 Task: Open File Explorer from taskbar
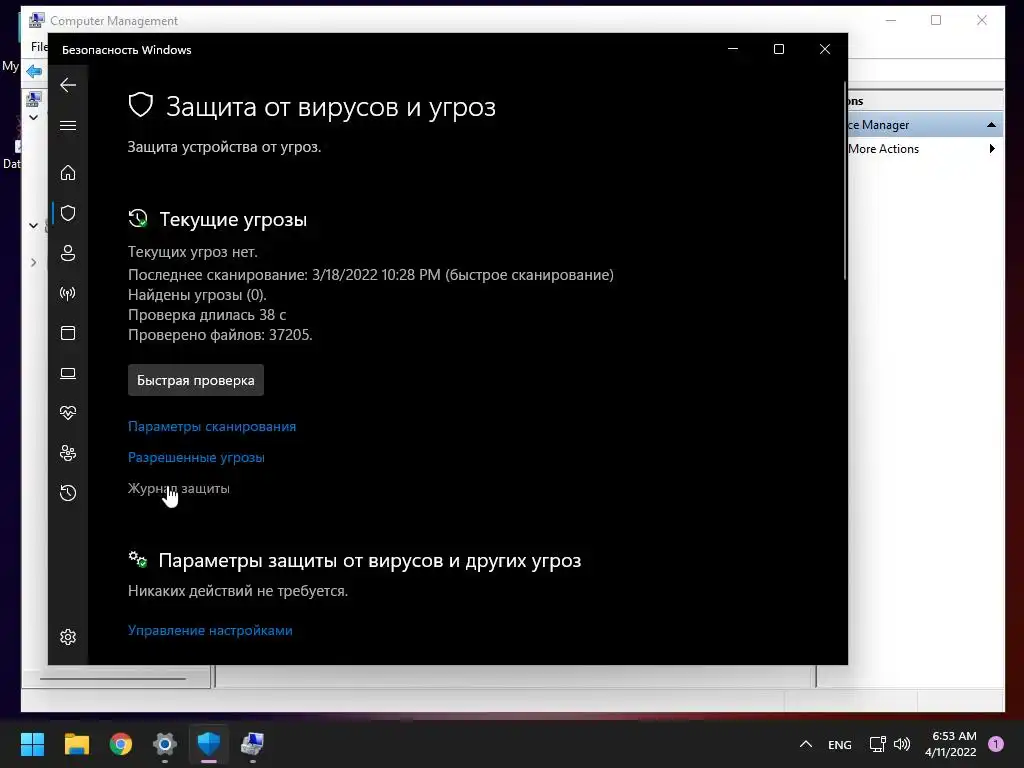pyautogui.click(x=76, y=744)
